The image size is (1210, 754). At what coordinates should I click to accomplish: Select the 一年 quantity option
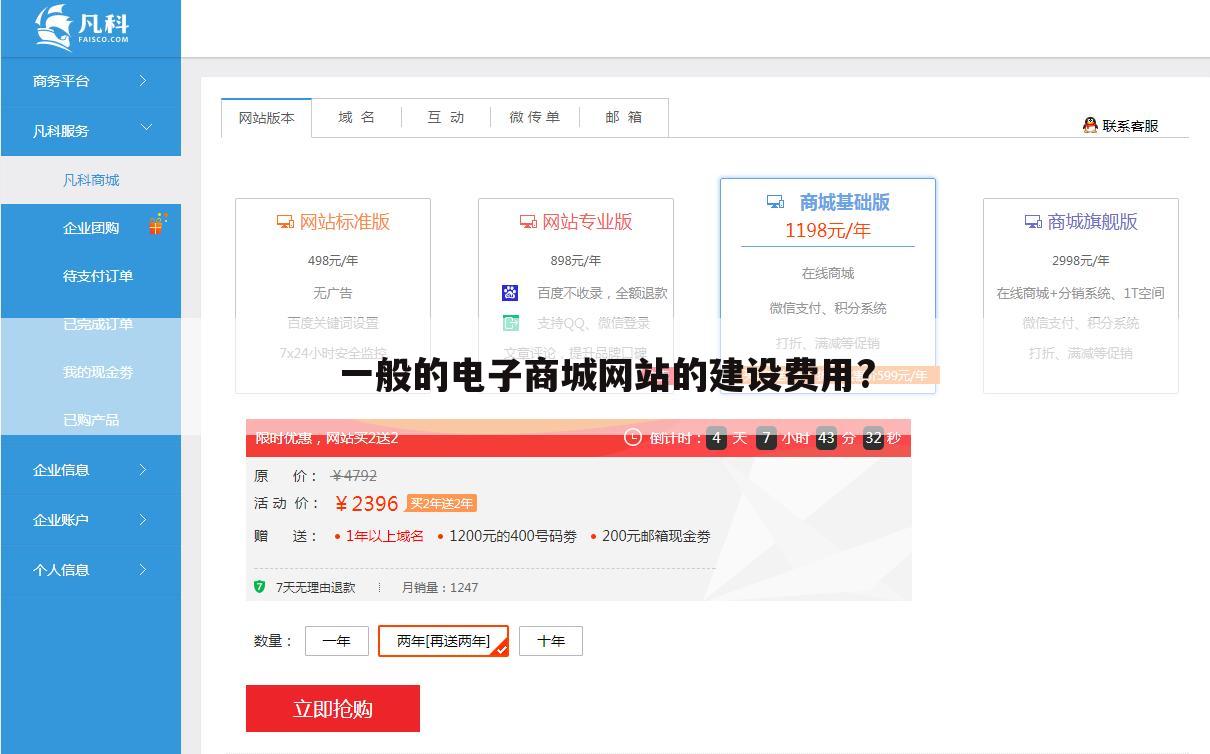(x=337, y=641)
